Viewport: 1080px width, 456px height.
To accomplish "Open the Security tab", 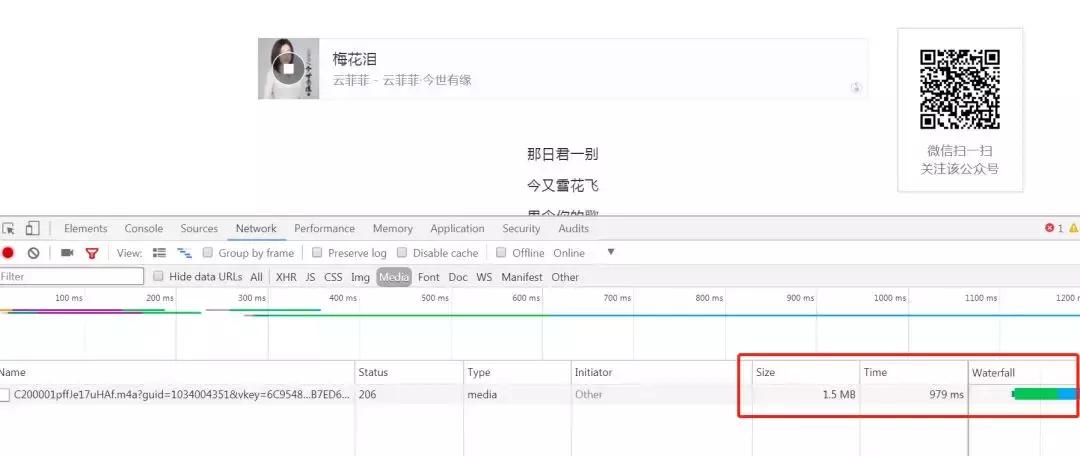I will 521,229.
